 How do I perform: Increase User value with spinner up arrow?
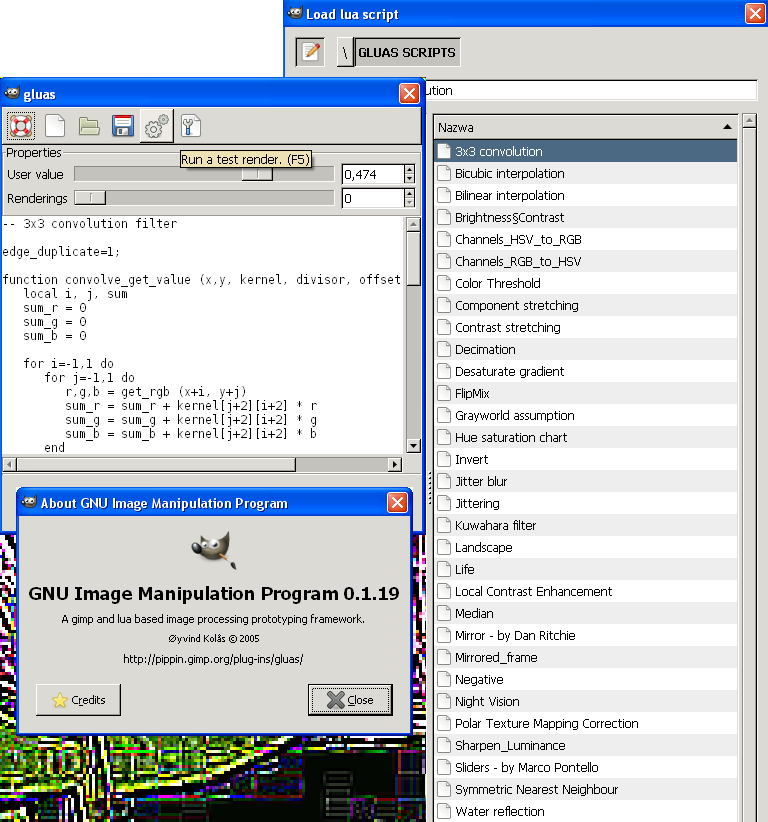click(x=409, y=169)
